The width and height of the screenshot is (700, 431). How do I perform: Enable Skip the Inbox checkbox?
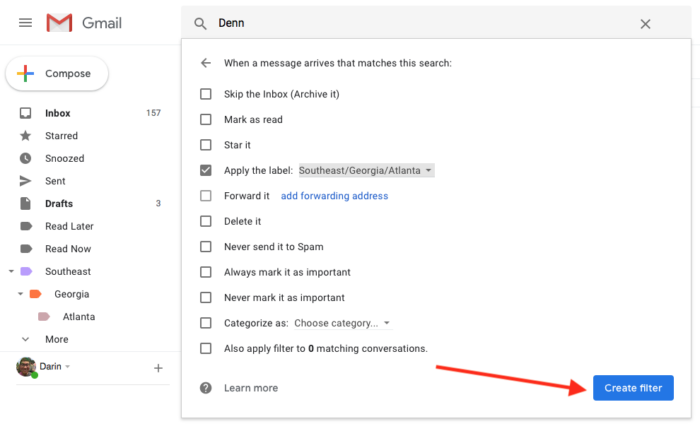pyautogui.click(x=206, y=94)
